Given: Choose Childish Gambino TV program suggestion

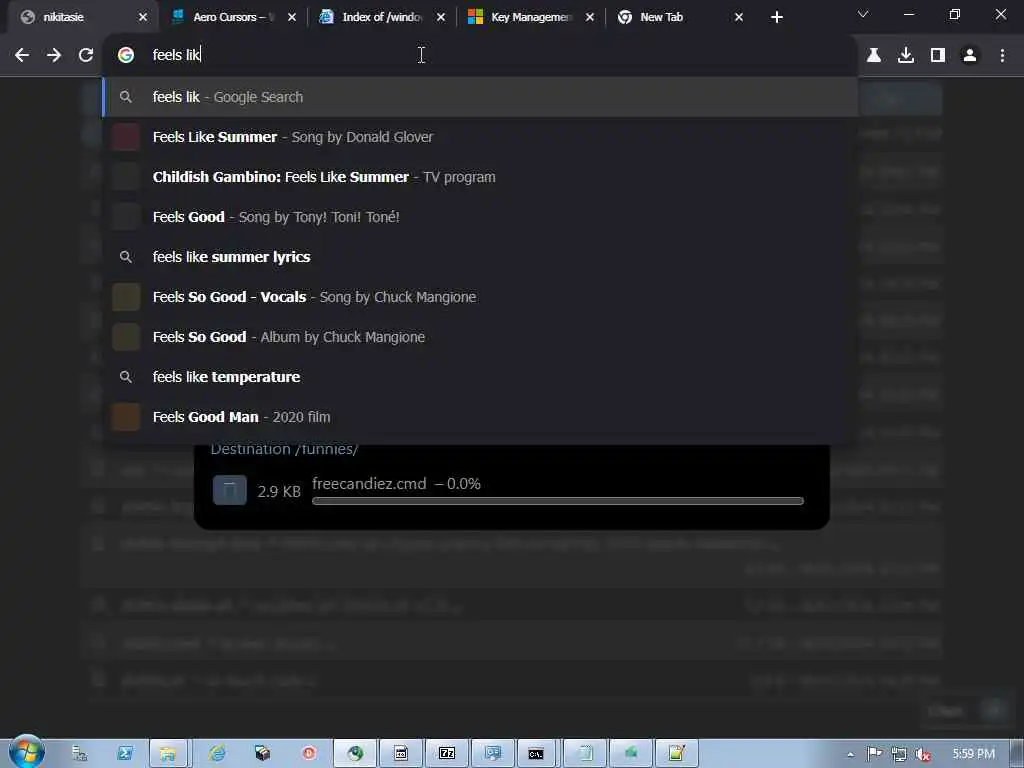Looking at the screenshot, I should (480, 177).
